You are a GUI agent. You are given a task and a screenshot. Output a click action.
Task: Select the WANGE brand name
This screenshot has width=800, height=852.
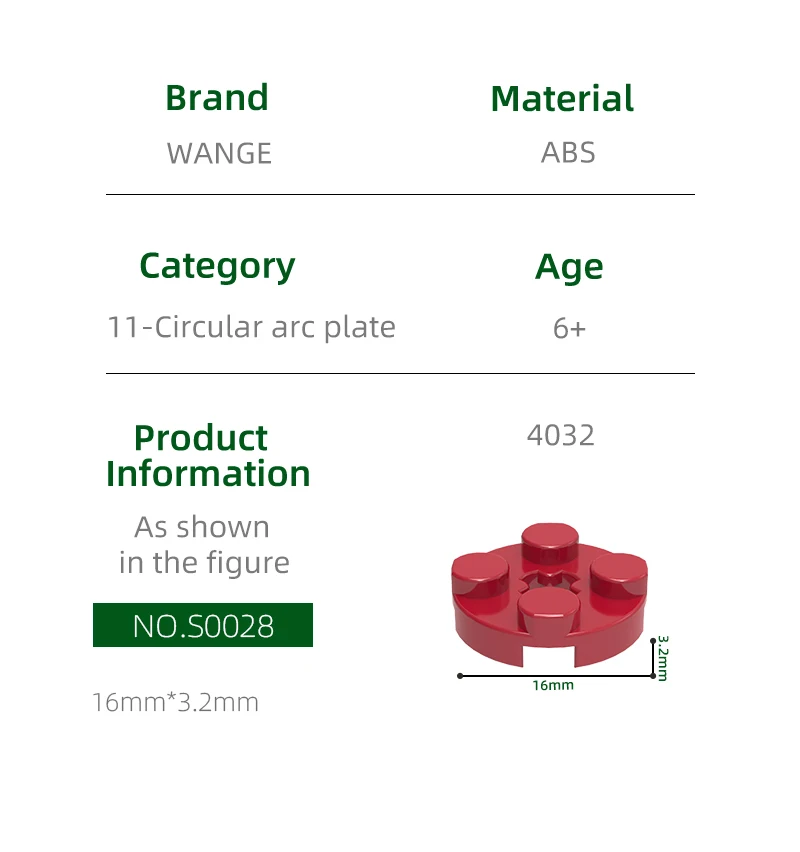(x=219, y=153)
